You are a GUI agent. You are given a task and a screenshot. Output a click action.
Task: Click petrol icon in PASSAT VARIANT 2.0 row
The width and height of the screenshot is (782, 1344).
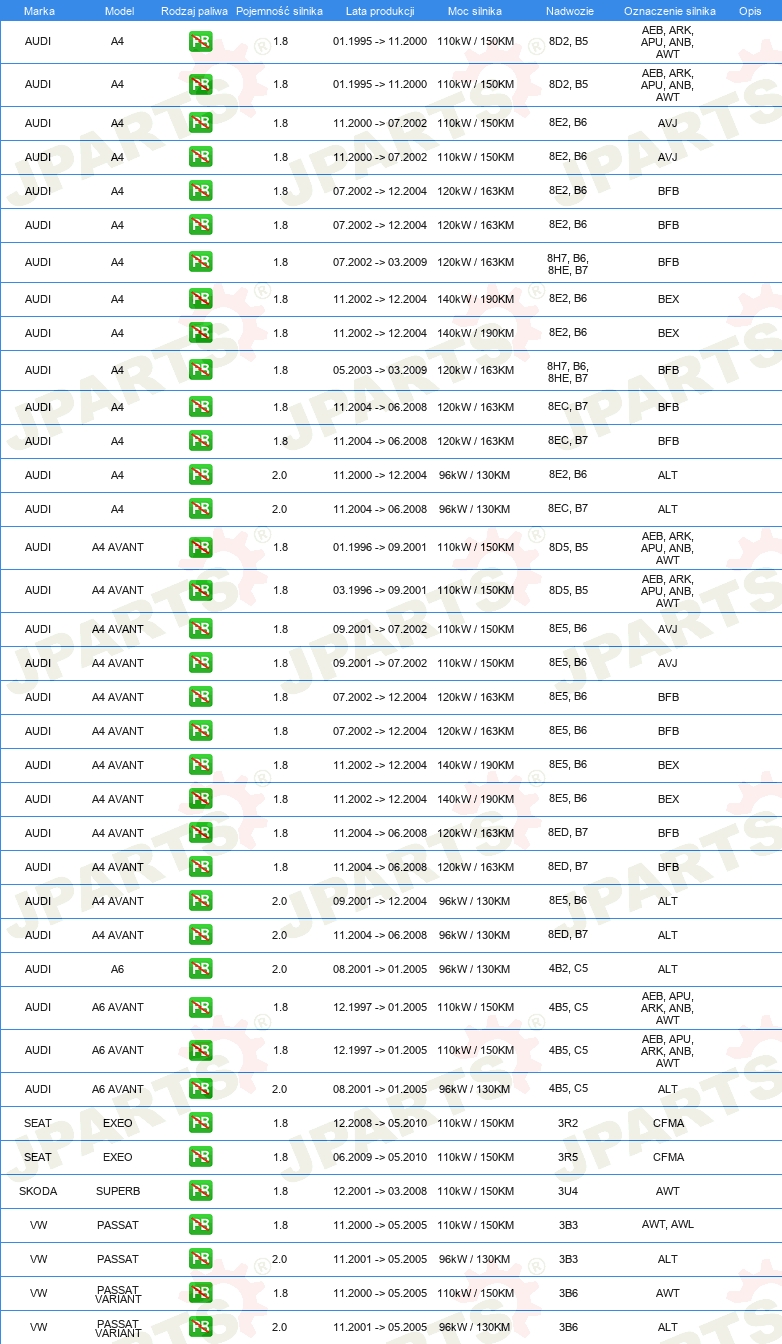[x=200, y=1327]
